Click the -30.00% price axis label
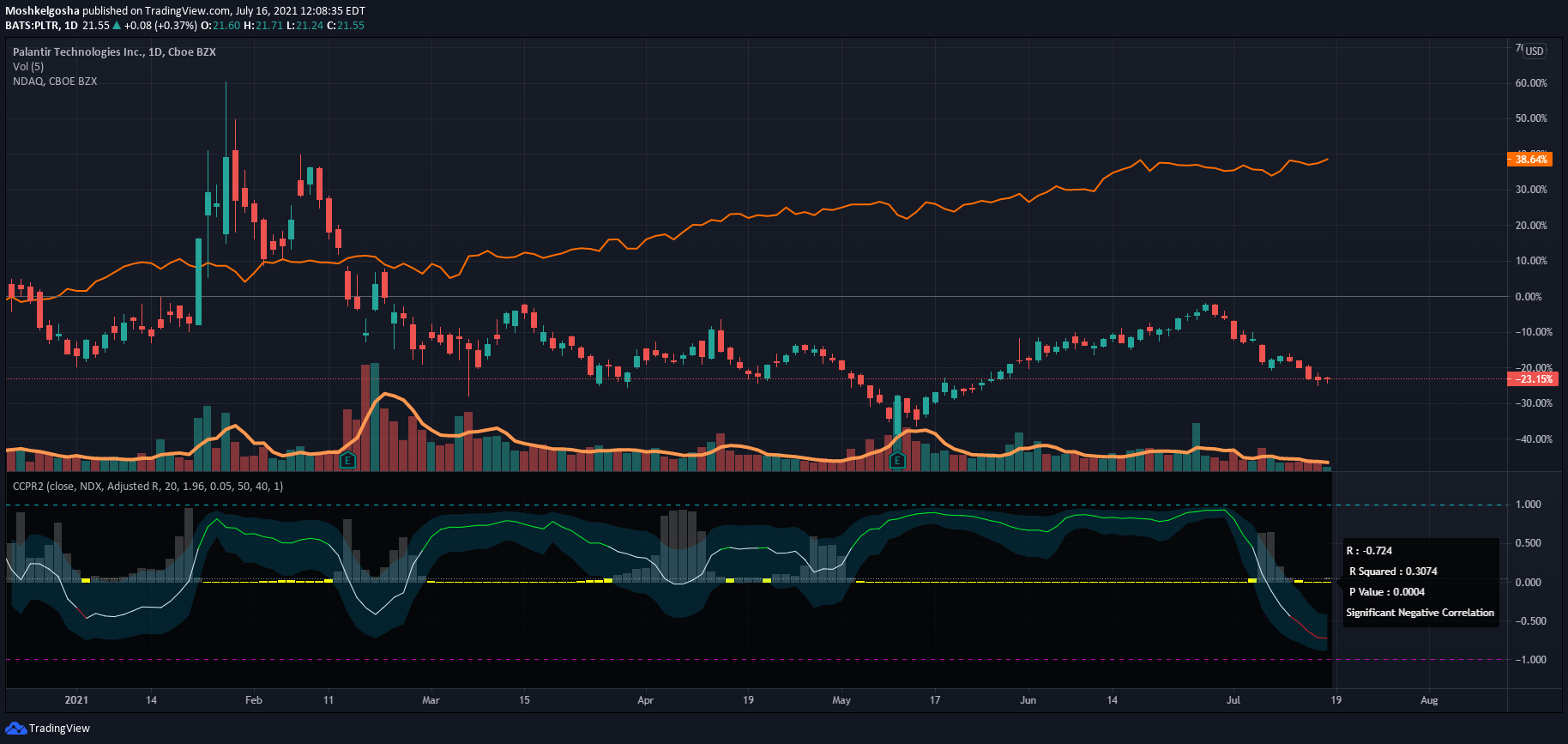Viewport: 1568px width, 744px height. click(1533, 403)
